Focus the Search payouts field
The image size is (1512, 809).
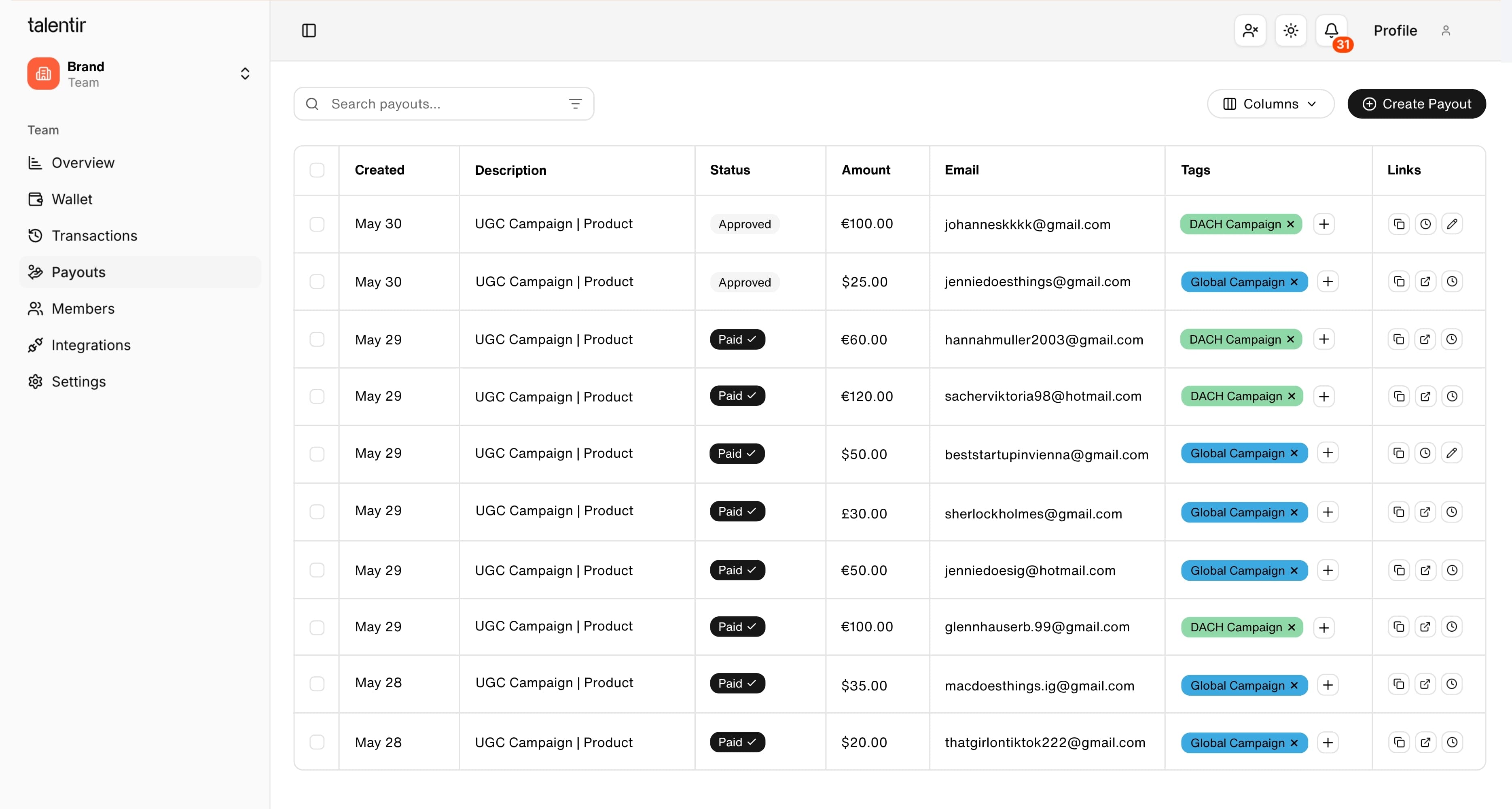point(444,104)
